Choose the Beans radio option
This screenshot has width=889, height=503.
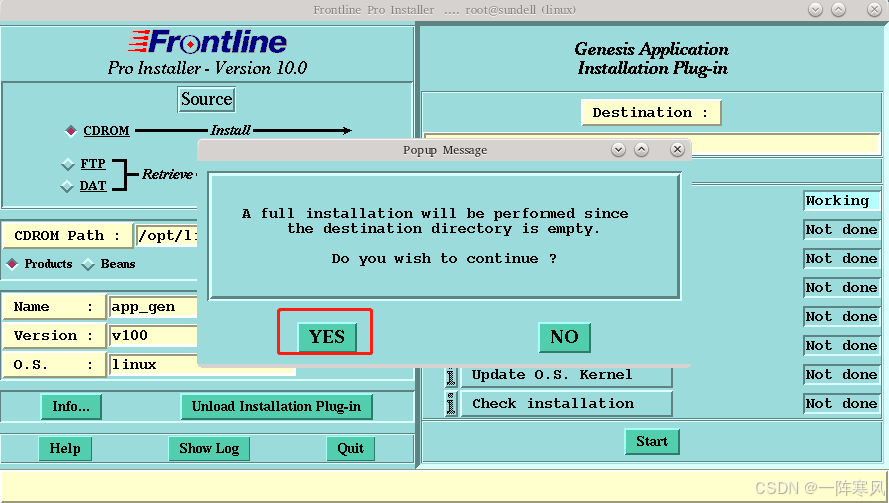tap(88, 264)
